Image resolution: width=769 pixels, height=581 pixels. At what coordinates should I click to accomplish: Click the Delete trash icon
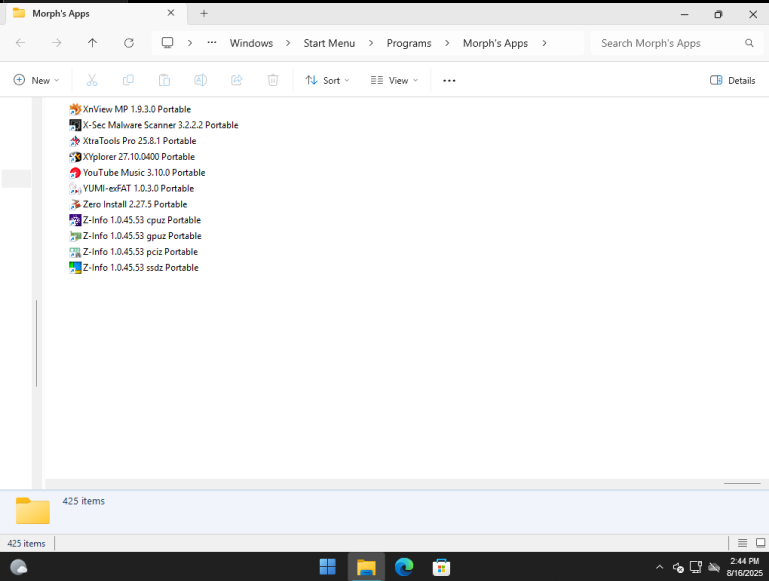coord(273,80)
